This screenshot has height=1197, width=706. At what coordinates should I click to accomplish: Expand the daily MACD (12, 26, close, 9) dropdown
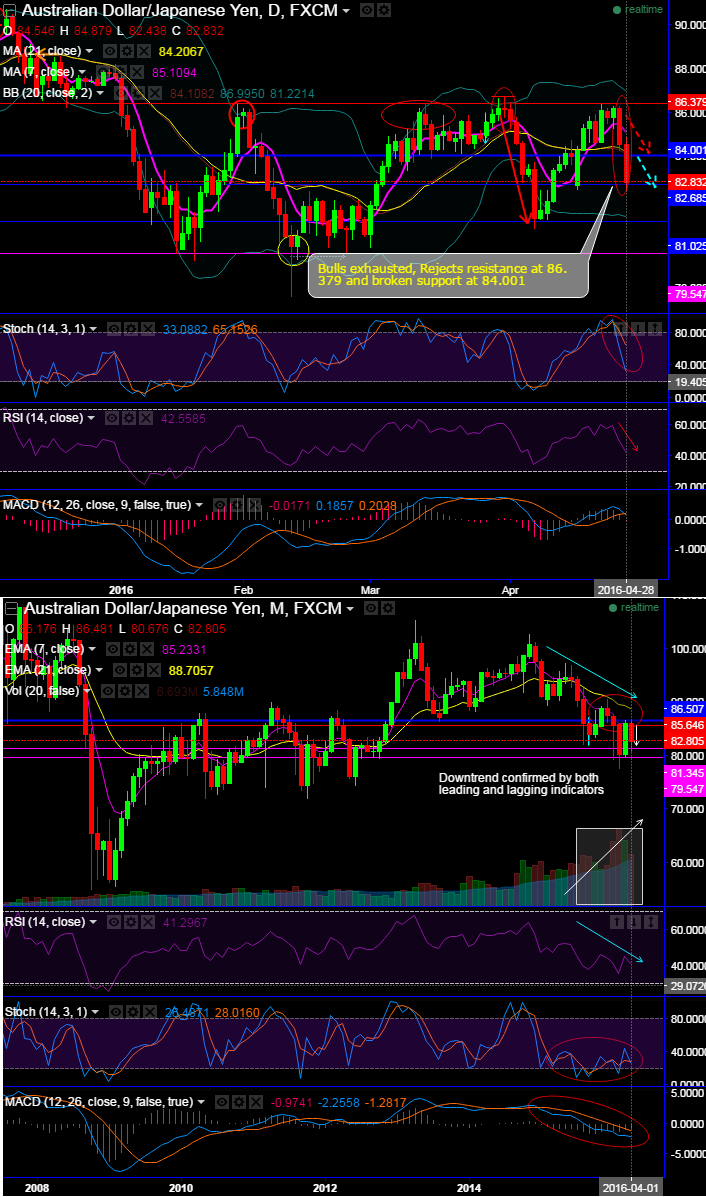[199, 505]
